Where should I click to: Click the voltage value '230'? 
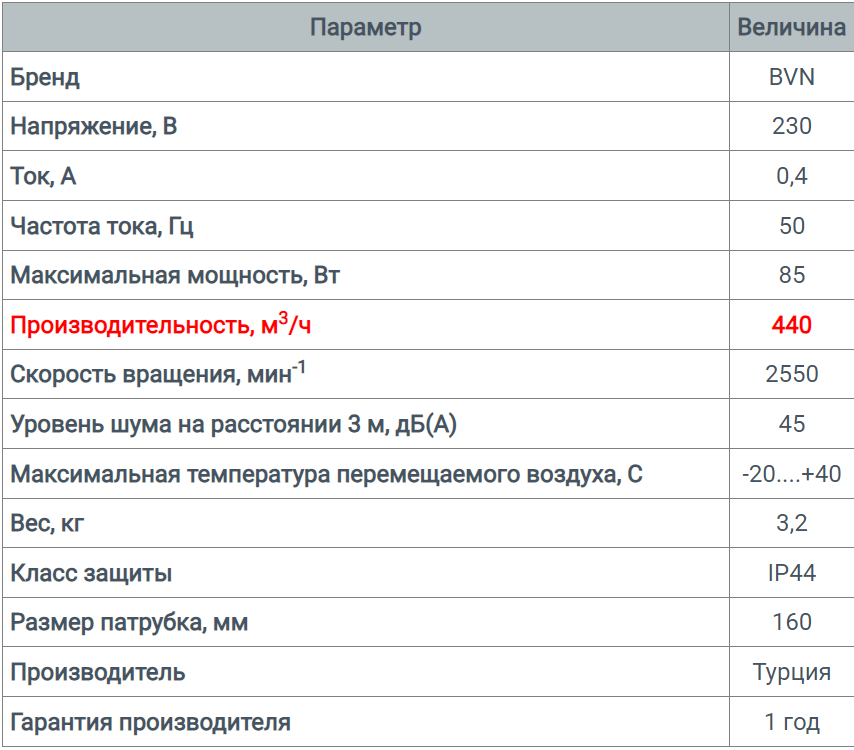point(791,126)
